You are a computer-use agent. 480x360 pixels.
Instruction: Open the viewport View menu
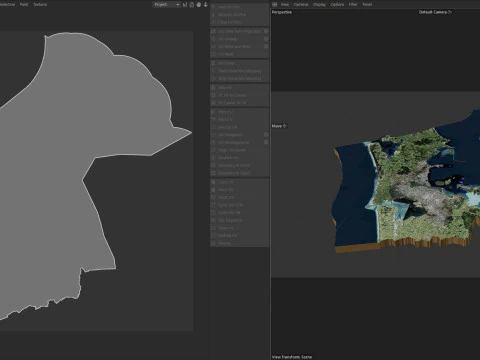coord(285,4)
